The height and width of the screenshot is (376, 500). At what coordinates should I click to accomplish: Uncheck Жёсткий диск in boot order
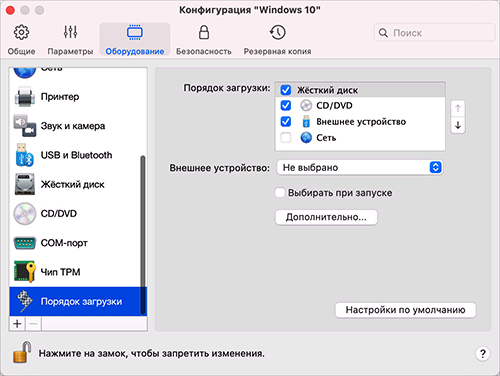pos(286,90)
